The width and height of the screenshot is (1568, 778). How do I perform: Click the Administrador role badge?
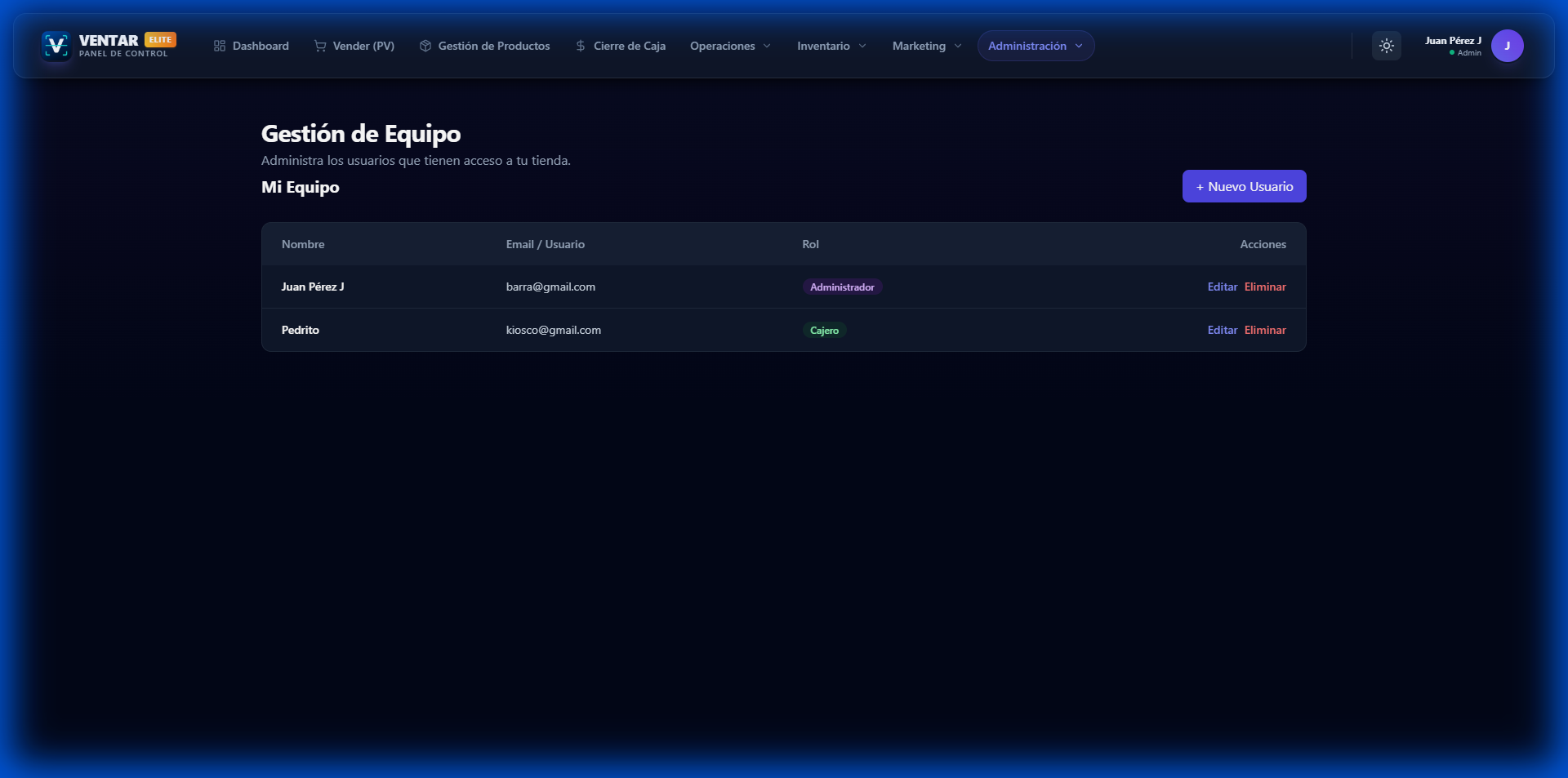click(842, 287)
